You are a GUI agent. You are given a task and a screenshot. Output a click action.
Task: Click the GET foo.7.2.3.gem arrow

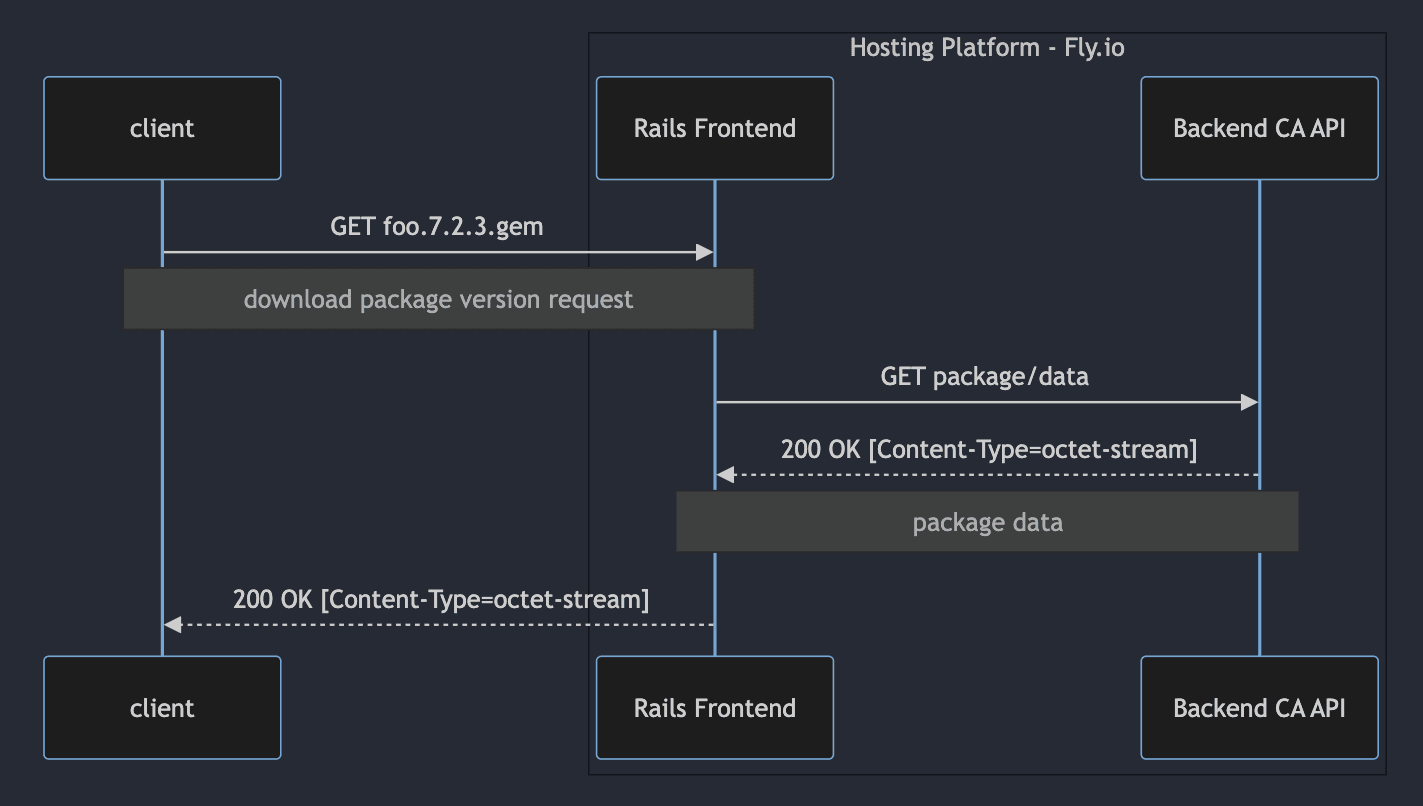(x=440, y=252)
